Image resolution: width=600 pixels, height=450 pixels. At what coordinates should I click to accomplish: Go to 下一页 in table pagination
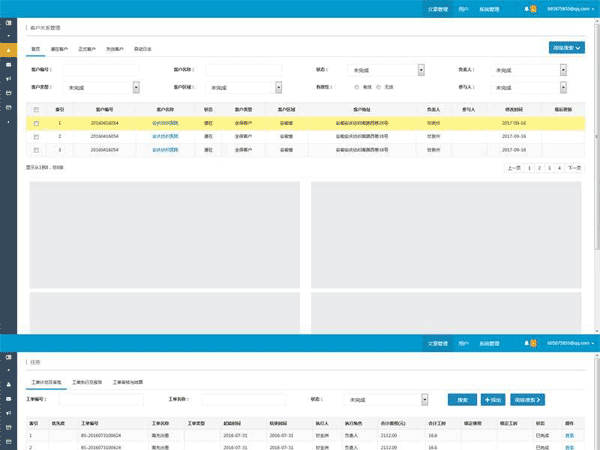click(x=574, y=168)
